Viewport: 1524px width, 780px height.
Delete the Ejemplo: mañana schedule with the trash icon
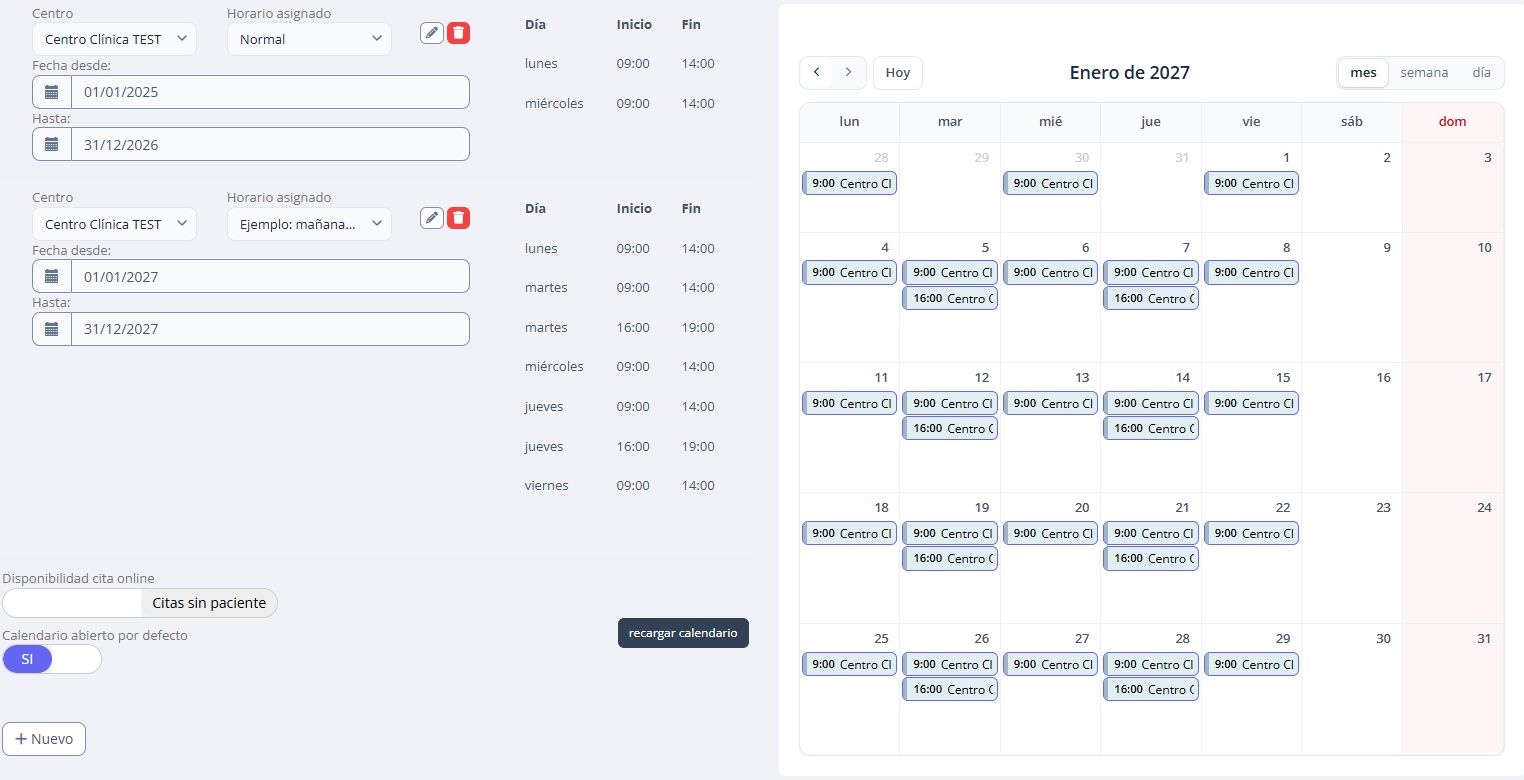tap(458, 217)
